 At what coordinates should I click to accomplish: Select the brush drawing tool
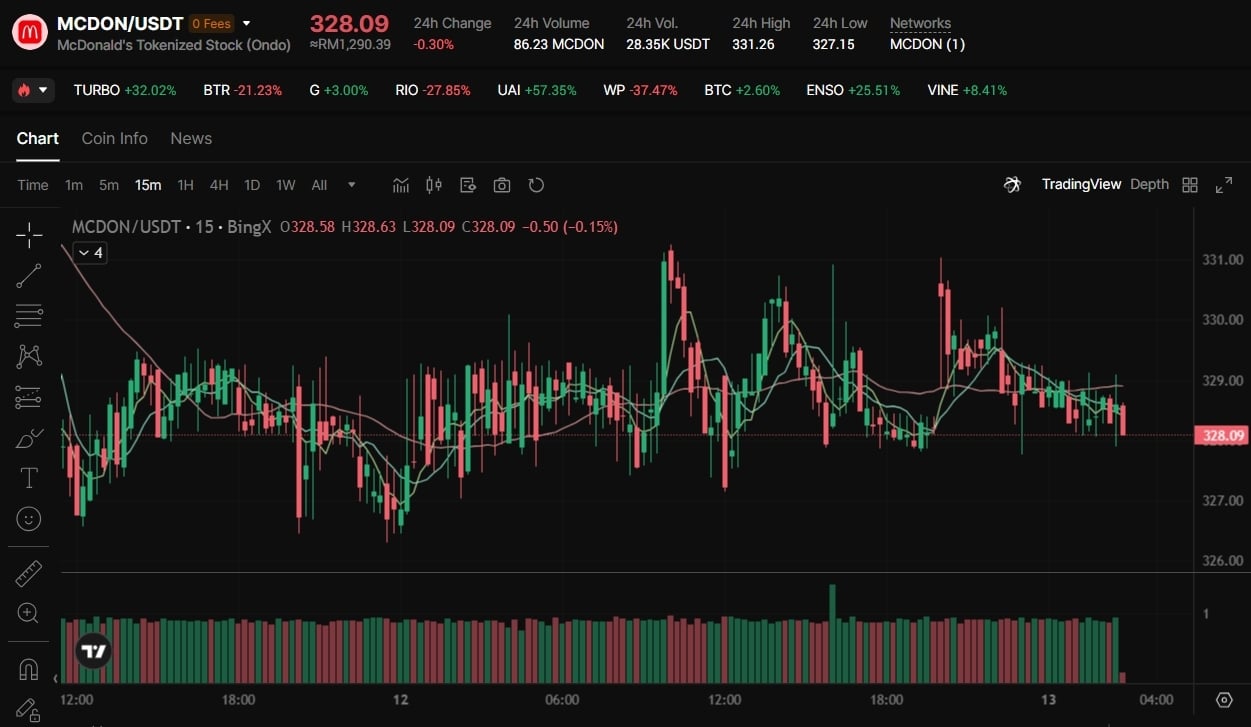pyautogui.click(x=29, y=438)
